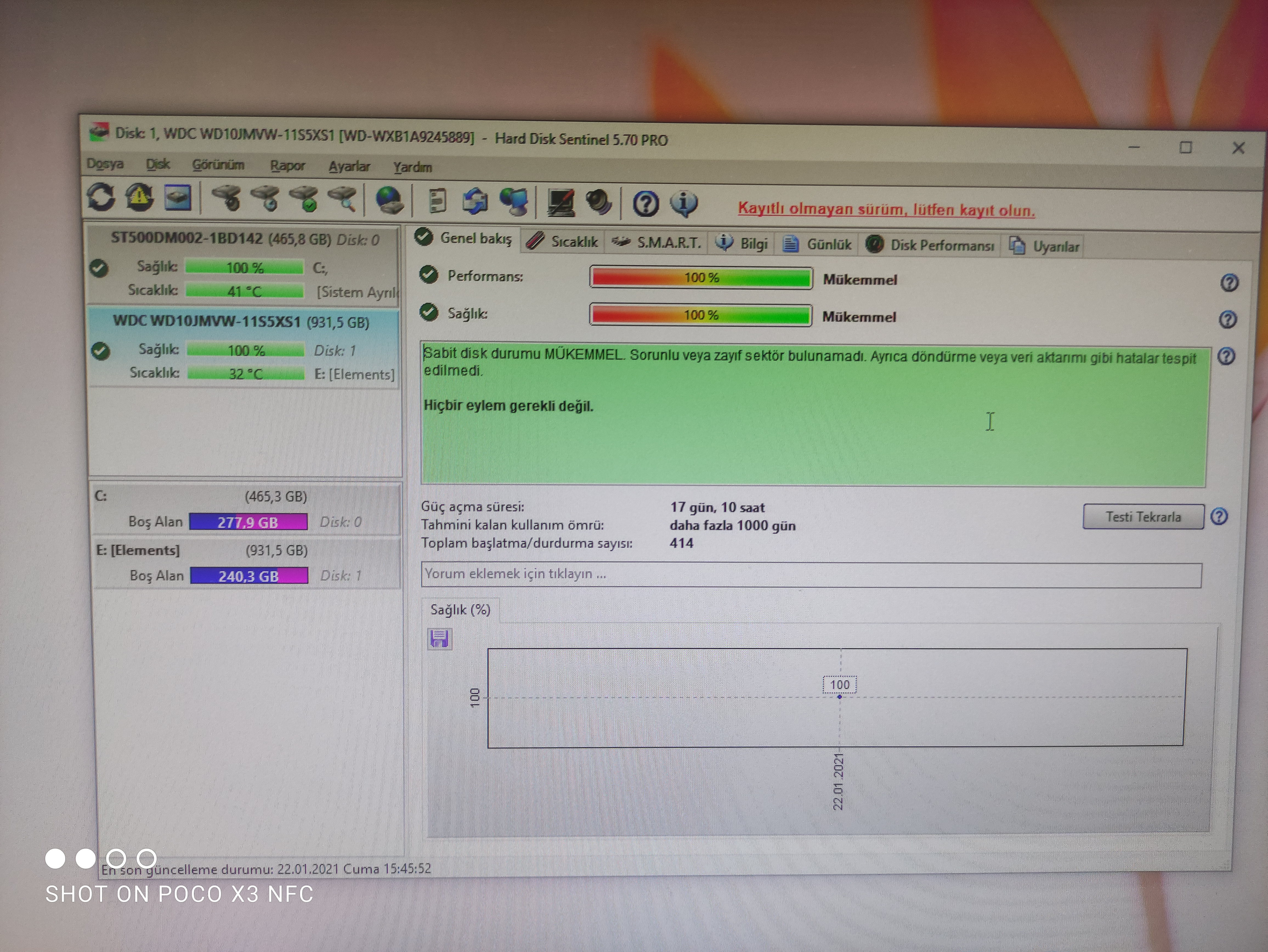
Task: Click the 100 data point label in graph
Action: 840,685
